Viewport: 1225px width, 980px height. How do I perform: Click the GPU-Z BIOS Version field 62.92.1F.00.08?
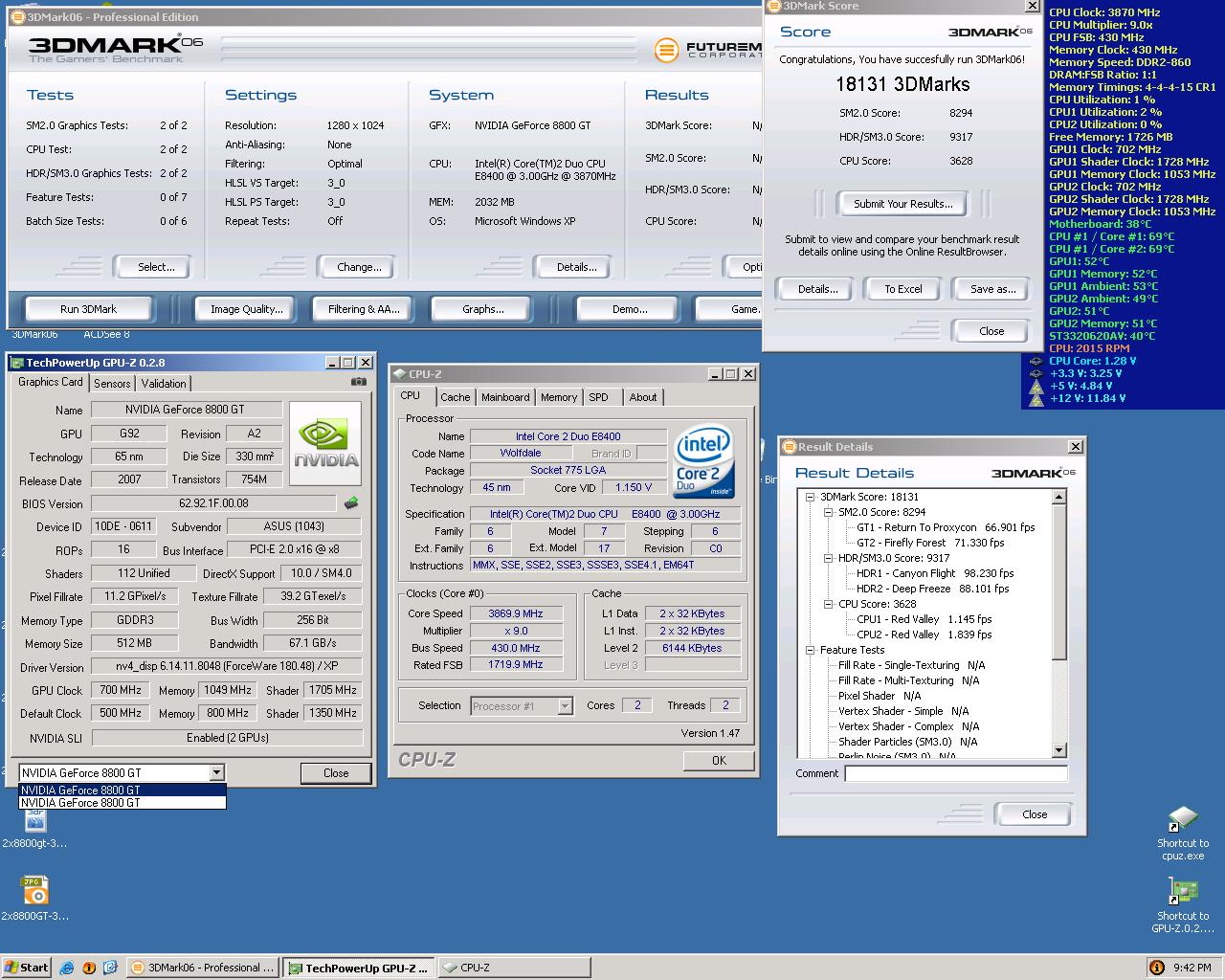coord(213,503)
